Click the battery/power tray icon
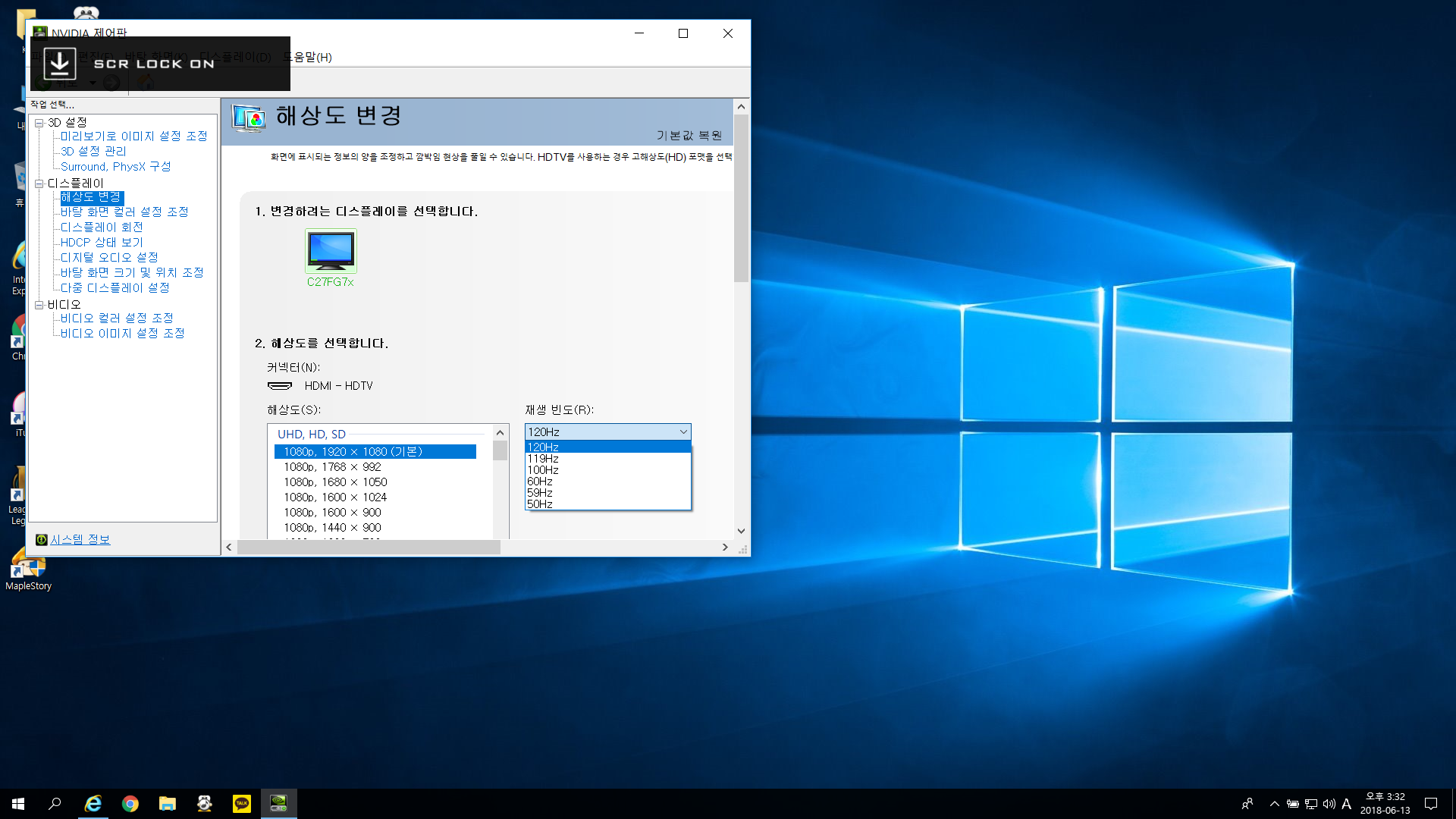 click(x=1292, y=804)
